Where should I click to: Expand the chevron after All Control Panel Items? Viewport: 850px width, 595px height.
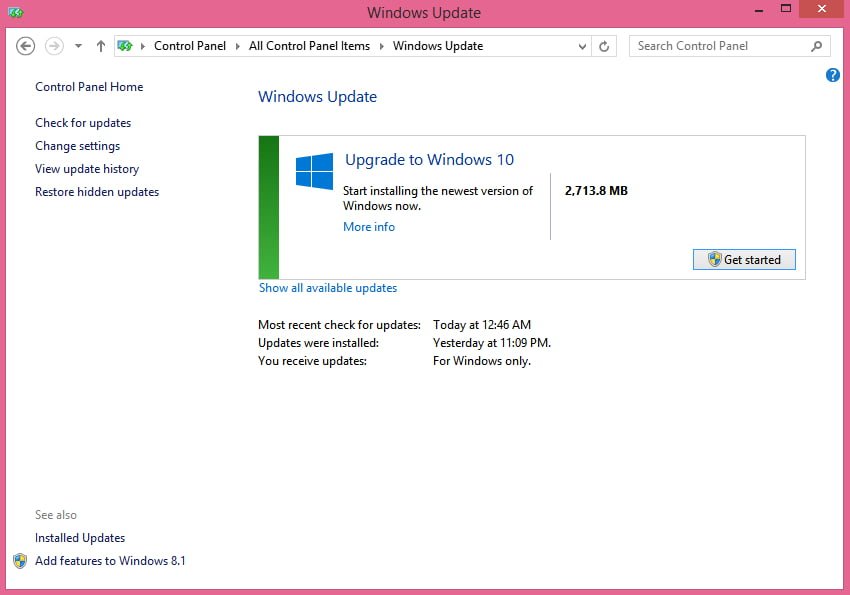click(382, 46)
